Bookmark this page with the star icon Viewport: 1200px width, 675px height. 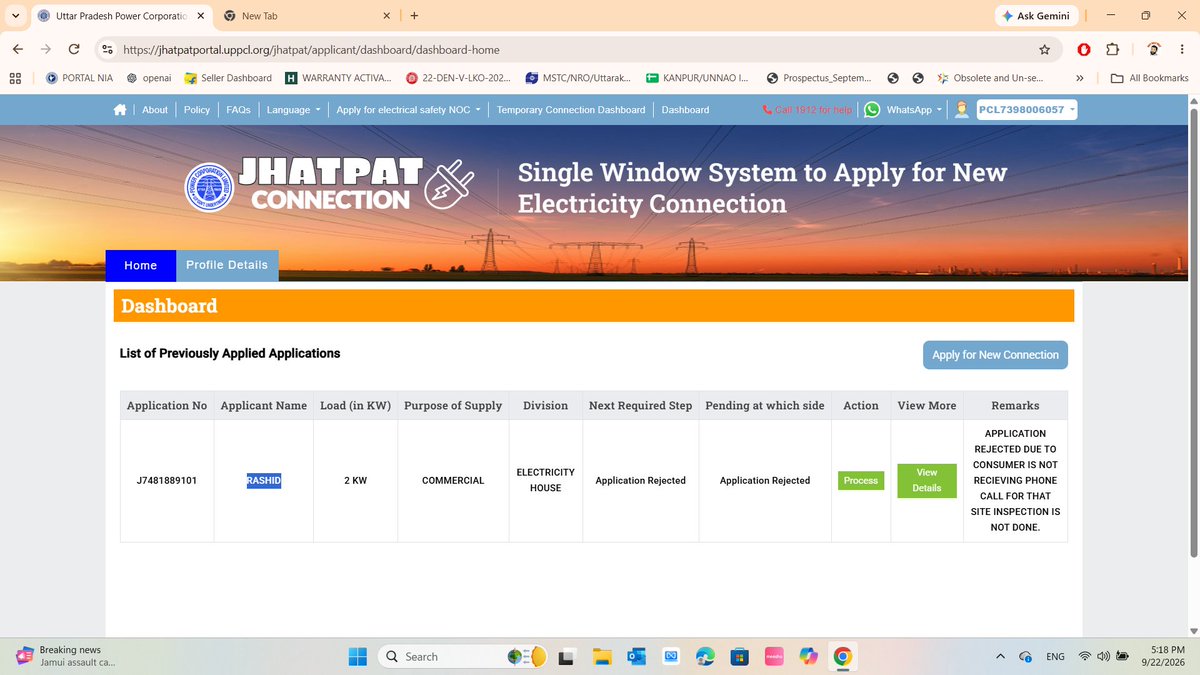click(x=1045, y=49)
